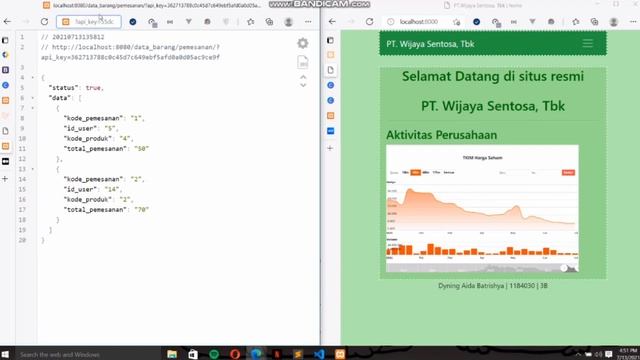640x360 pixels.
Task: Select 1m zoom range on stock chart
Action: point(405,173)
